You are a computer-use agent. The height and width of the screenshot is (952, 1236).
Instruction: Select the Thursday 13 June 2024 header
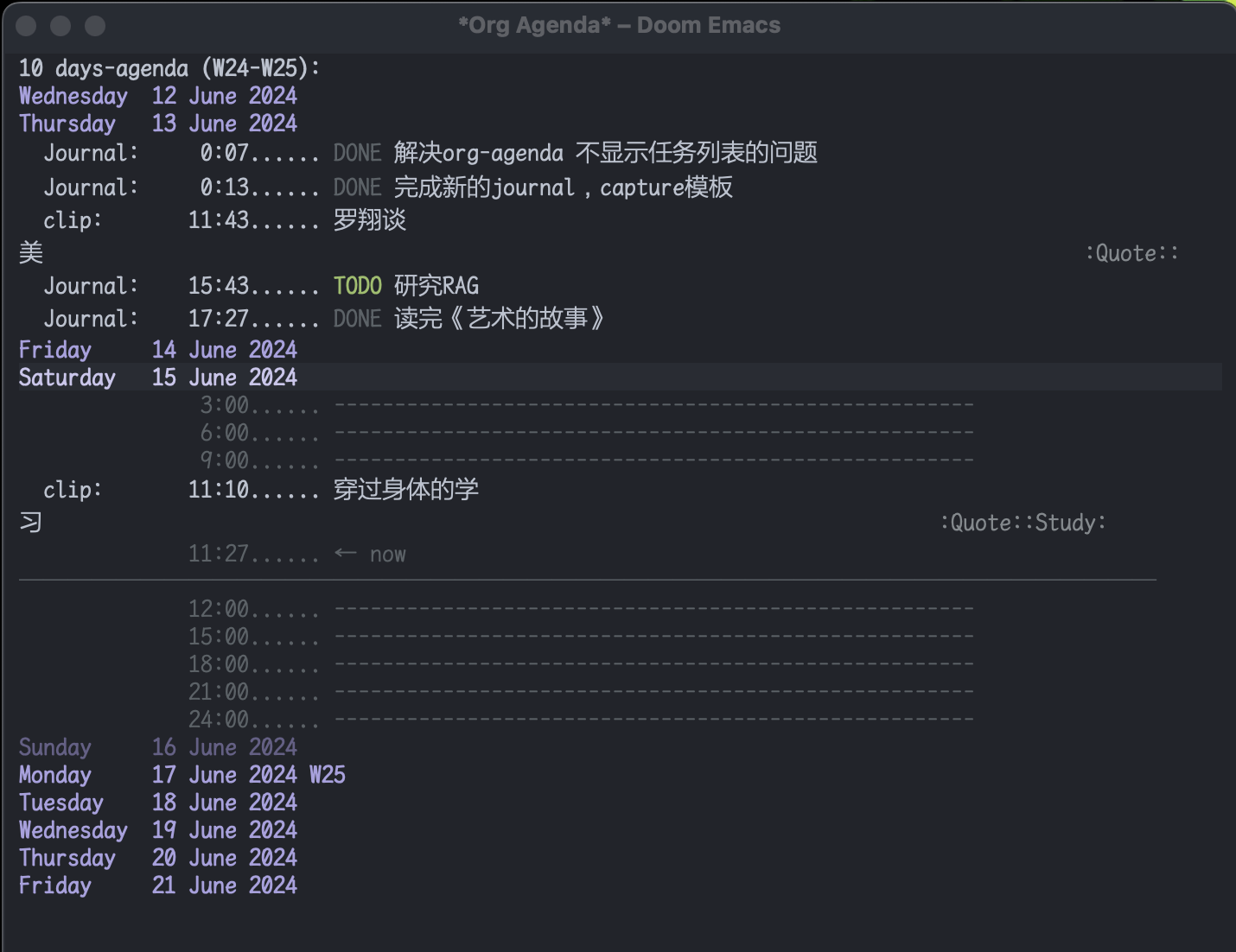point(157,124)
